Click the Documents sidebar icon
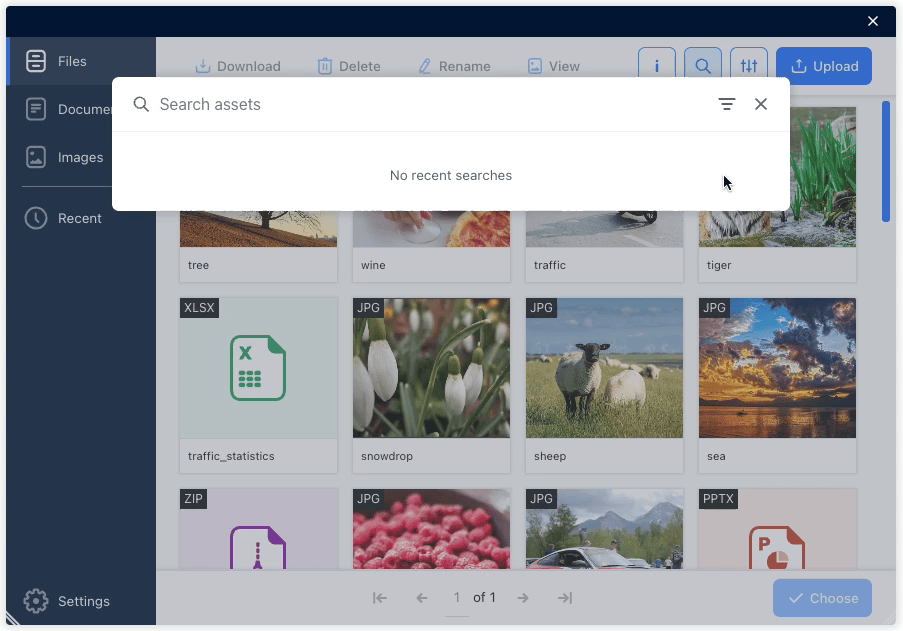Screen dimensions: 903x631 pyautogui.click(x=36, y=109)
